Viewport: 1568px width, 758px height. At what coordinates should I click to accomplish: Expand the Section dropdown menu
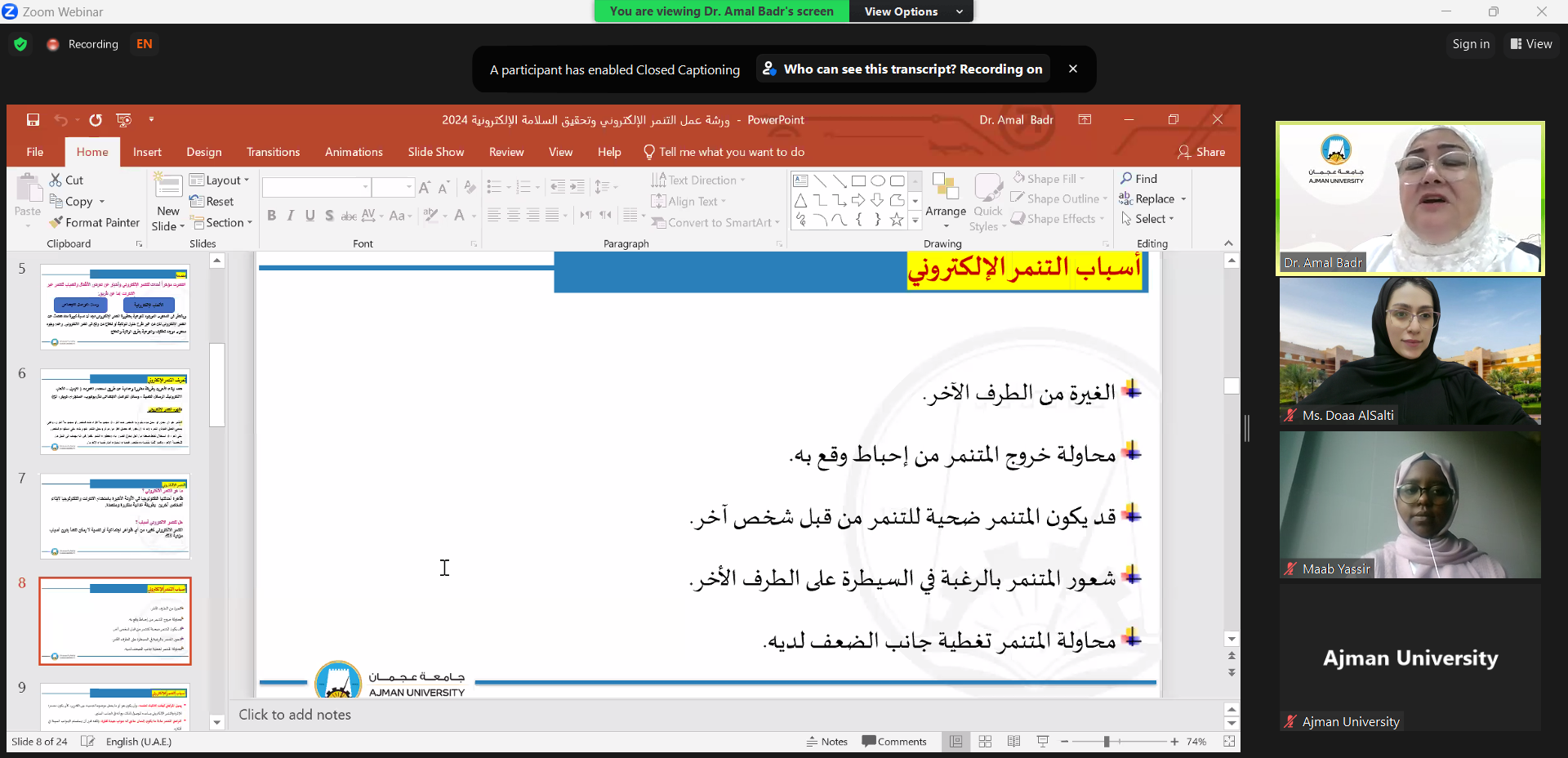pos(222,222)
